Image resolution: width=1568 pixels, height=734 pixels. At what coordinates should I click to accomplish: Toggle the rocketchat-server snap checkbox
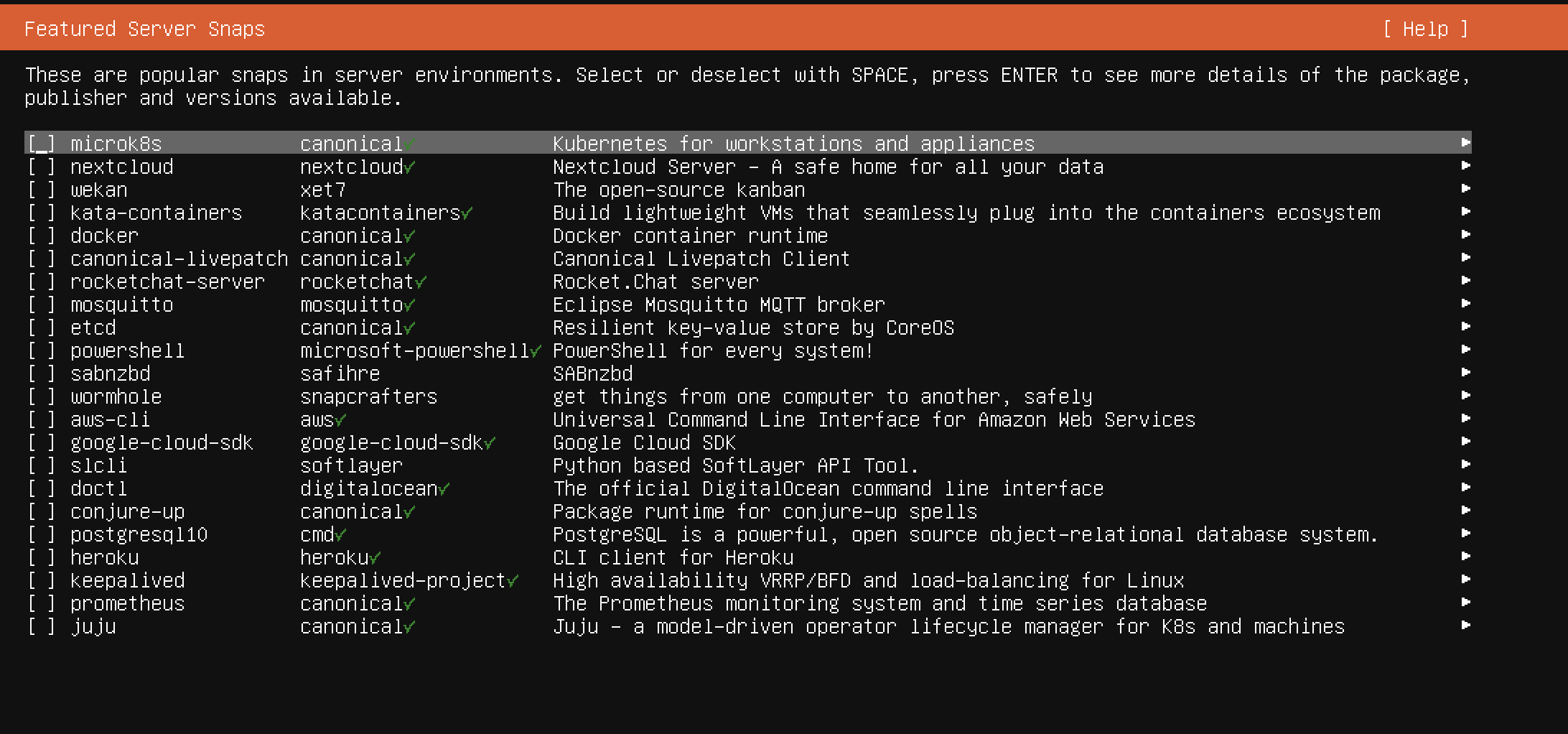pos(42,282)
